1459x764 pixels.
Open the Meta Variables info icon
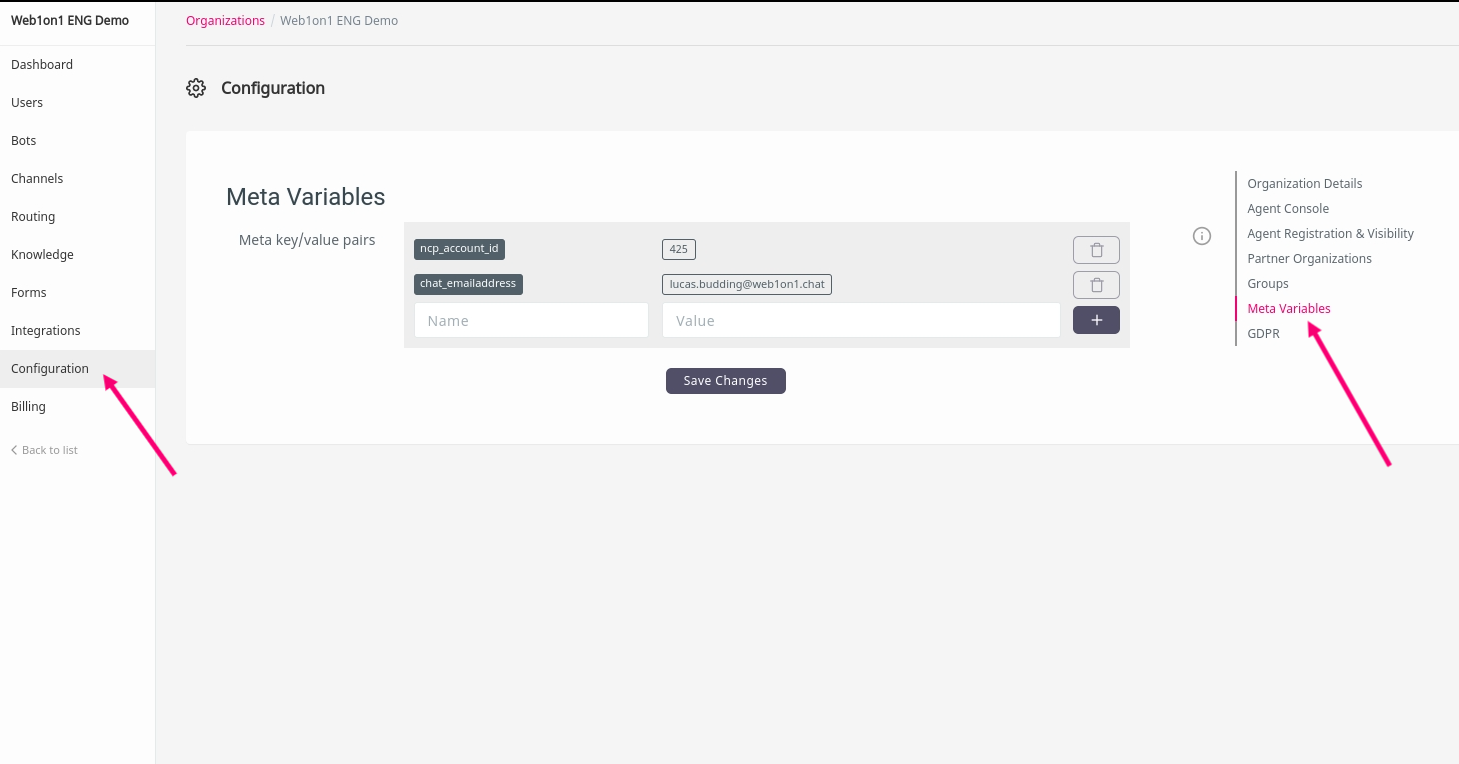[x=1202, y=236]
